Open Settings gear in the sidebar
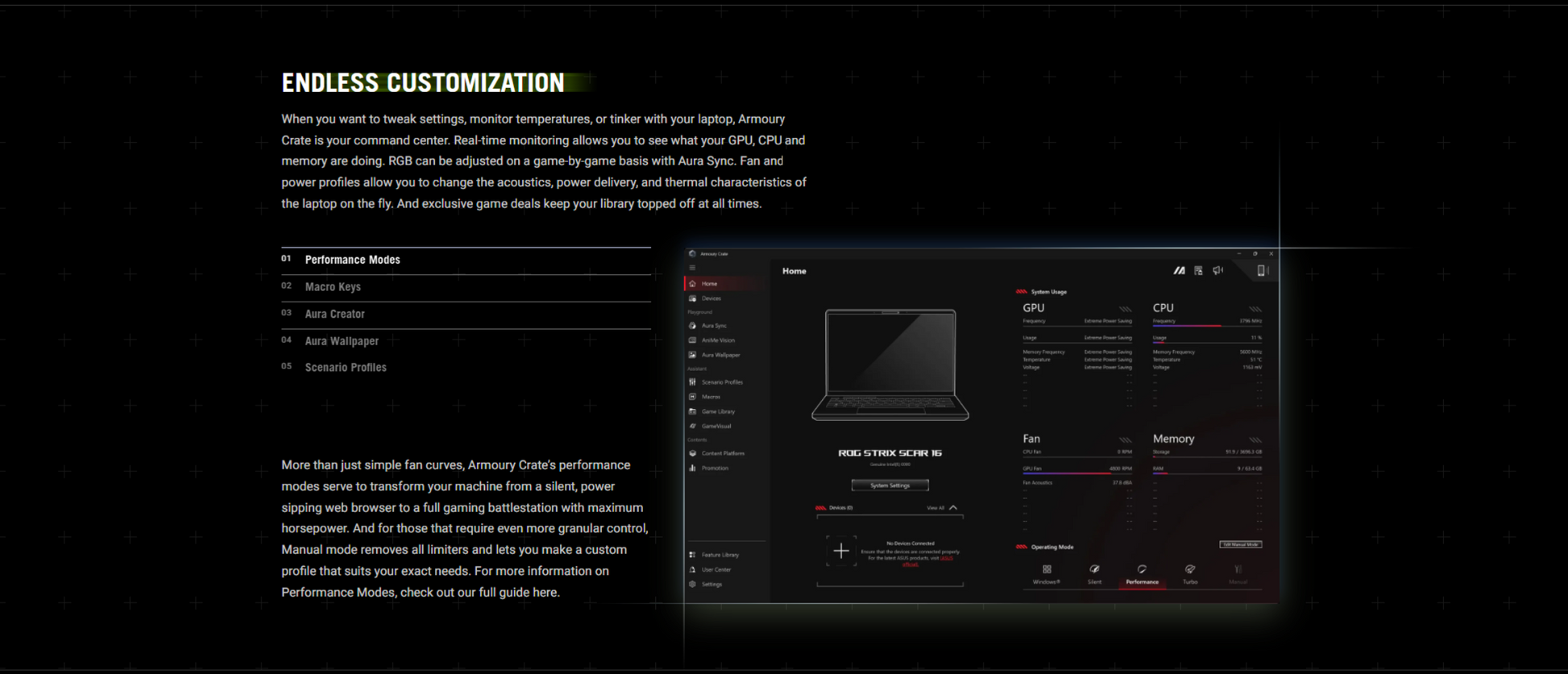Viewport: 1568px width, 674px height. click(693, 584)
